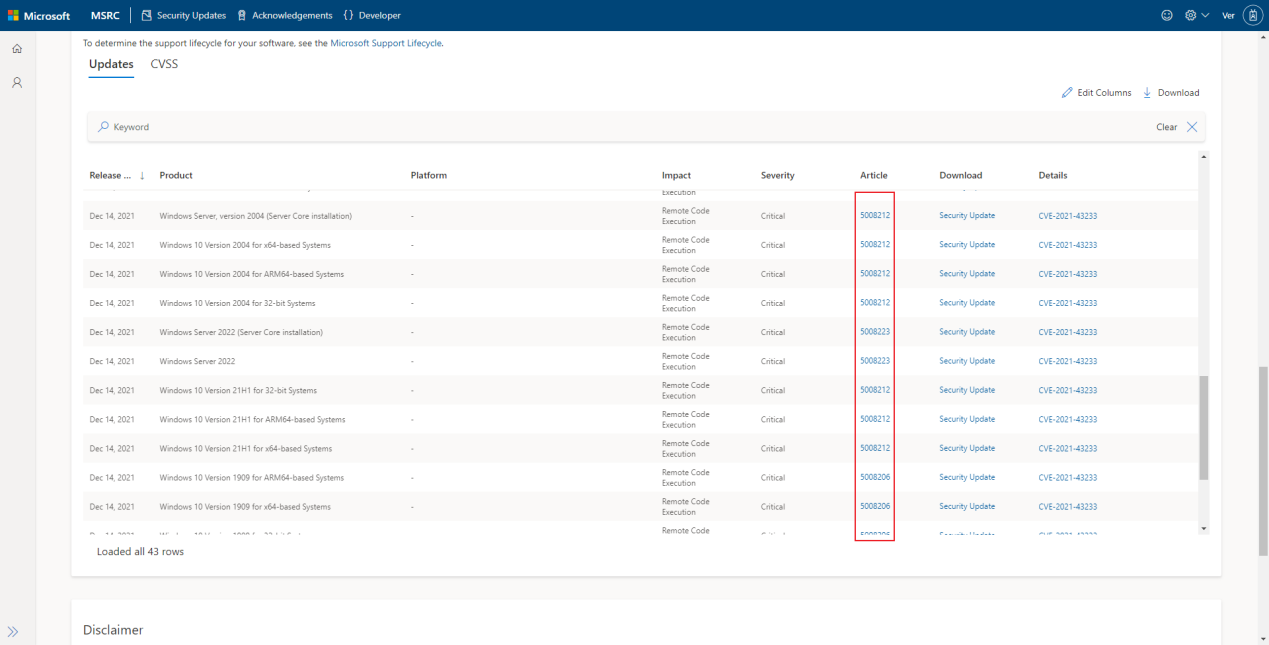Open CVE-2021-43233 for Windows 10 21H1 x64
Viewport: 1269px width, 645px height.
pos(1068,448)
